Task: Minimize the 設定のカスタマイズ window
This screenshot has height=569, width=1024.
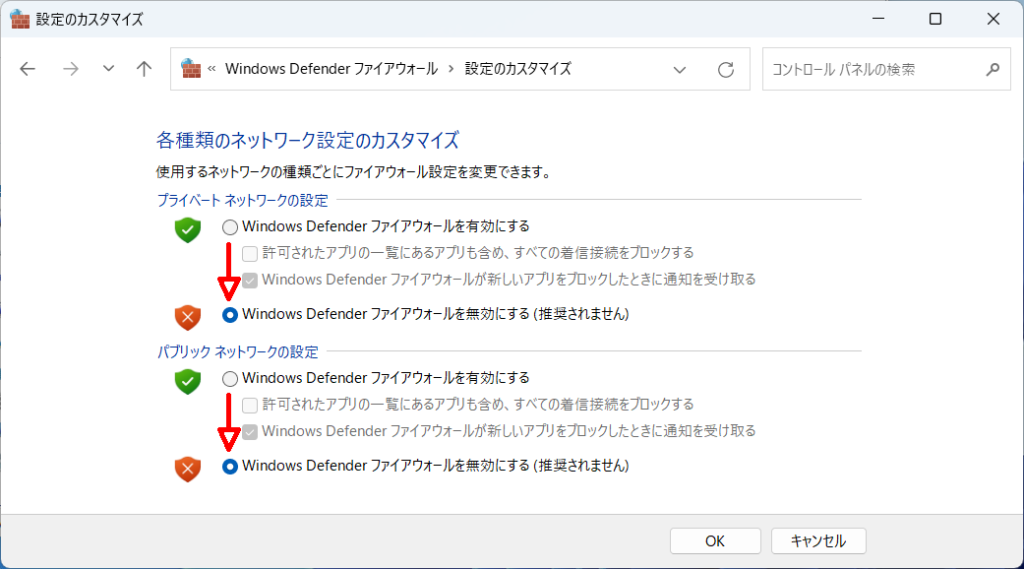Action: [878, 19]
